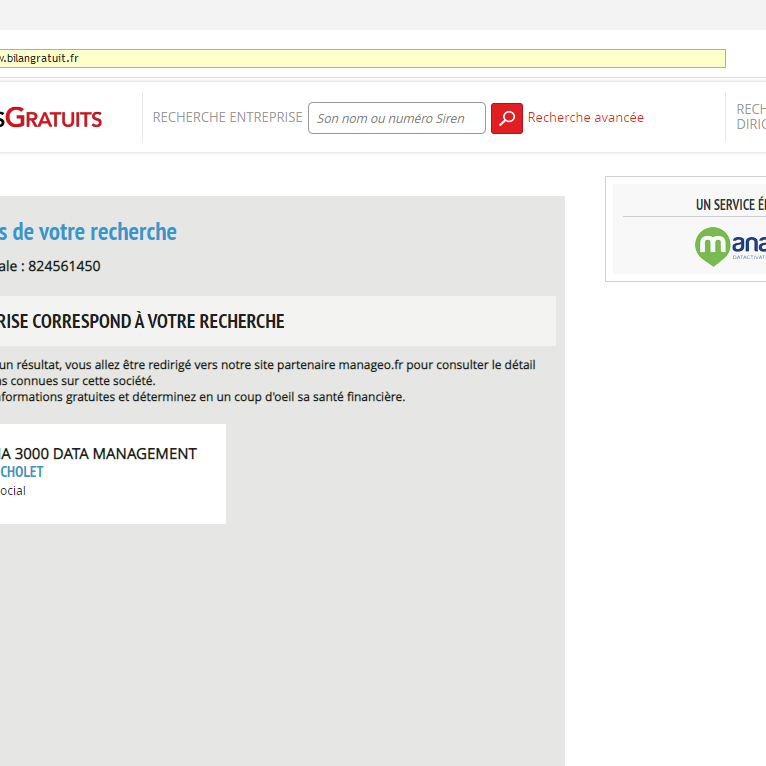Click the yellow bilangratuit.fr address bar
The image size is (766, 766).
coord(360,59)
